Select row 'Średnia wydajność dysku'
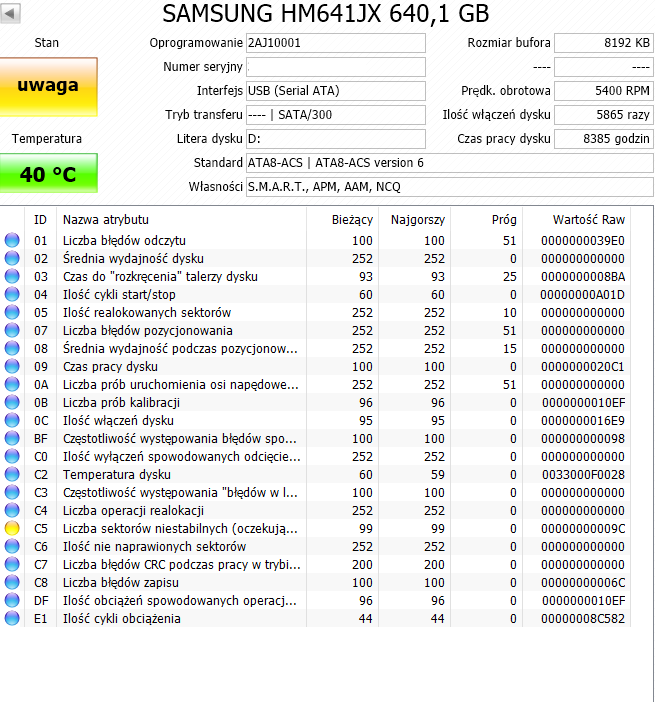 (315, 258)
